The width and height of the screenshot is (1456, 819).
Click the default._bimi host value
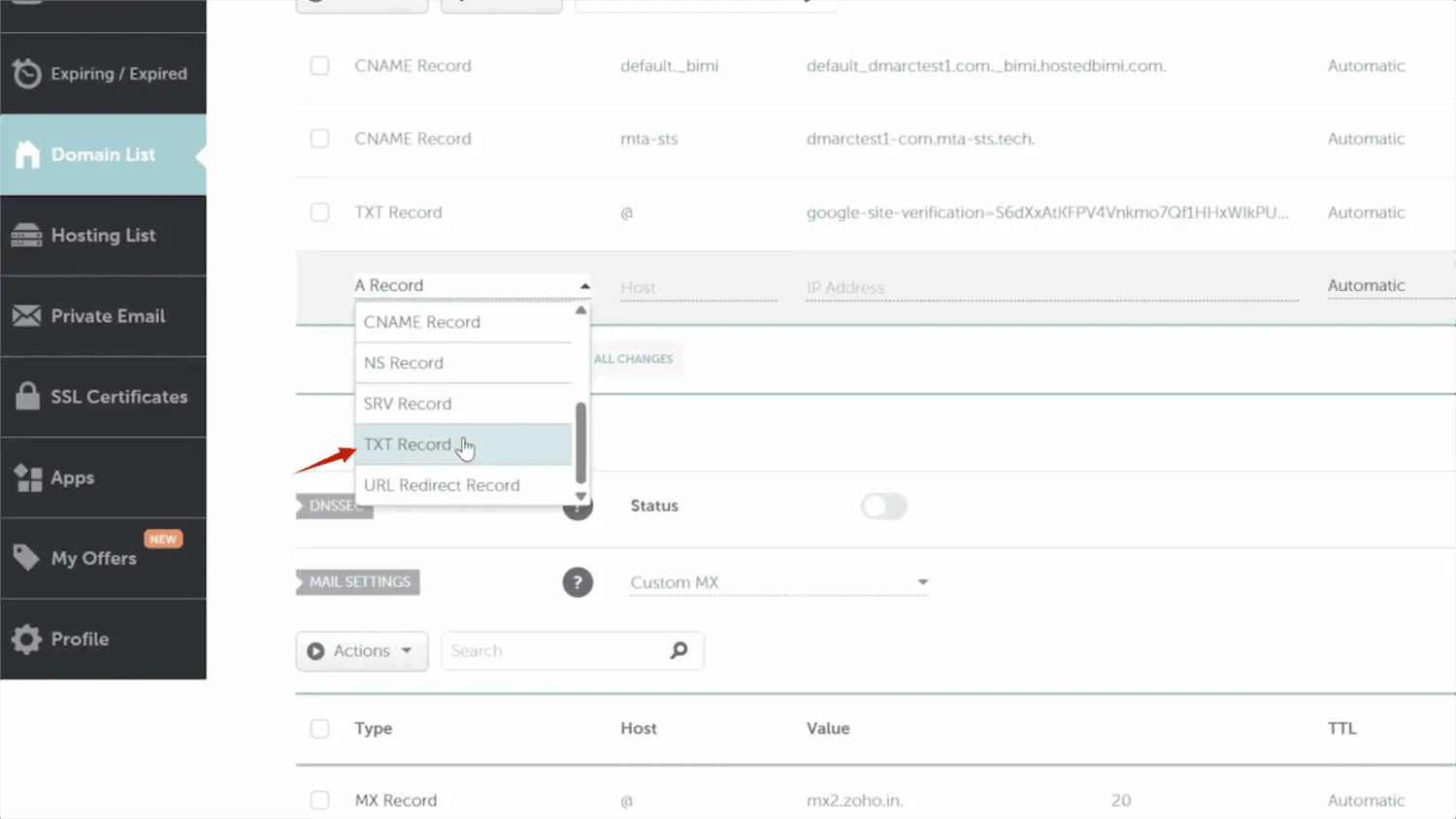pyautogui.click(x=670, y=66)
